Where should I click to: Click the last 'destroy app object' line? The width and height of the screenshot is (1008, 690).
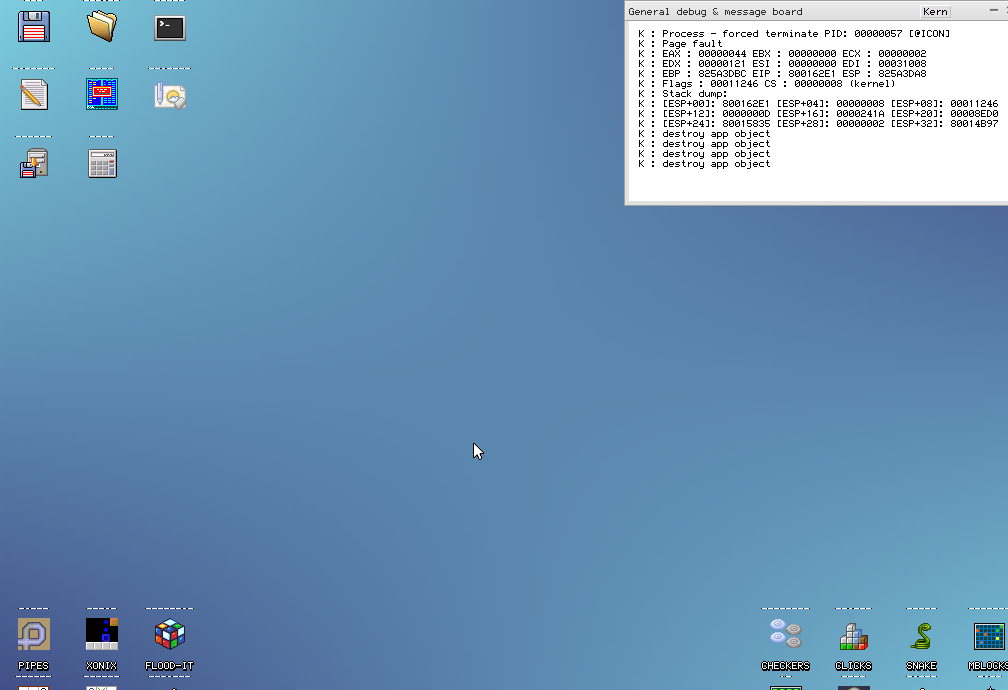[x=716, y=164]
